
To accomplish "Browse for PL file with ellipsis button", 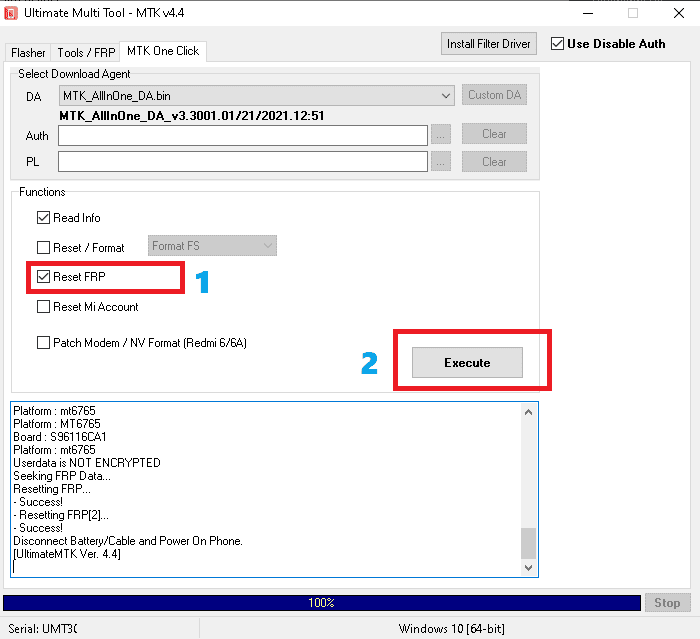I will tap(441, 162).
